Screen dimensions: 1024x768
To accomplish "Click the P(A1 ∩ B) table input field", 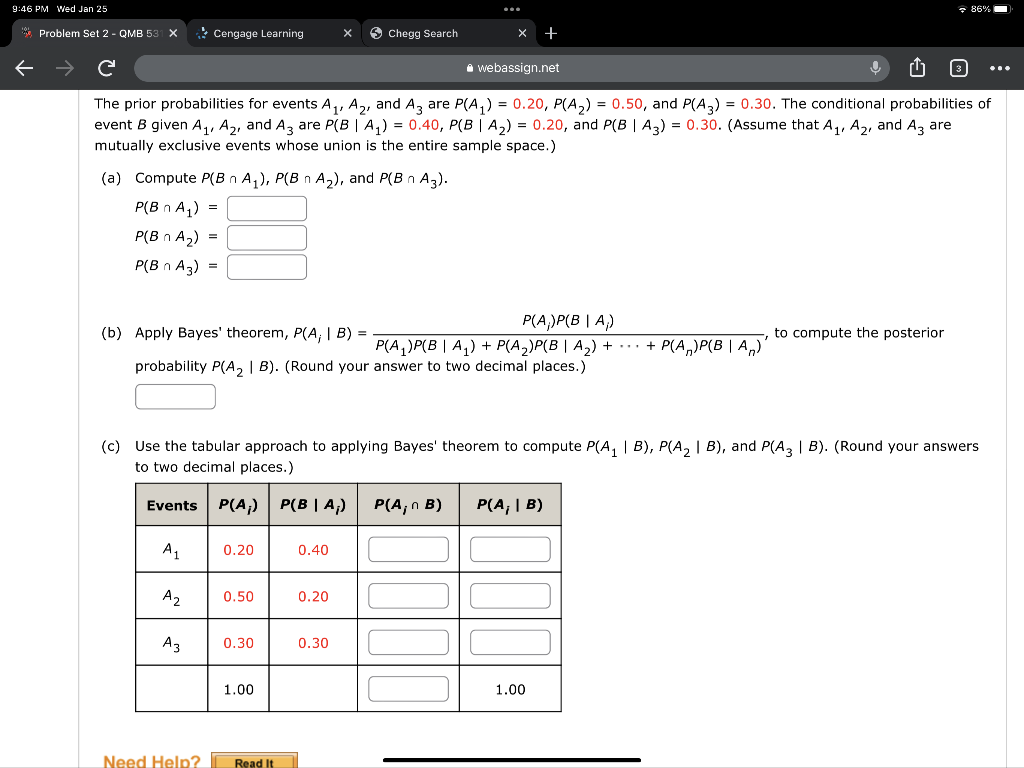I will coord(408,548).
